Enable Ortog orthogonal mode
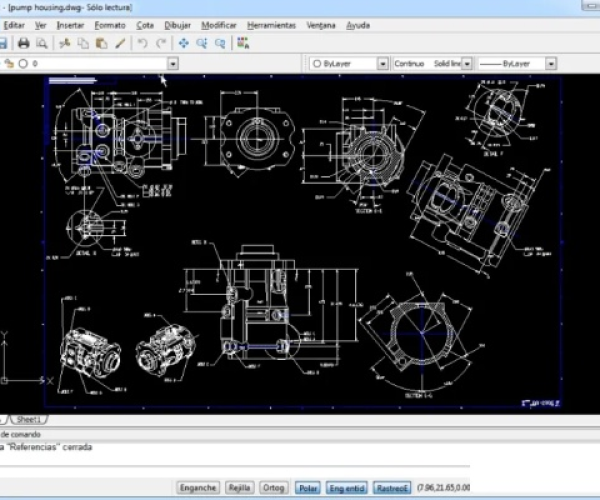This screenshot has width=600, height=500. point(273,488)
